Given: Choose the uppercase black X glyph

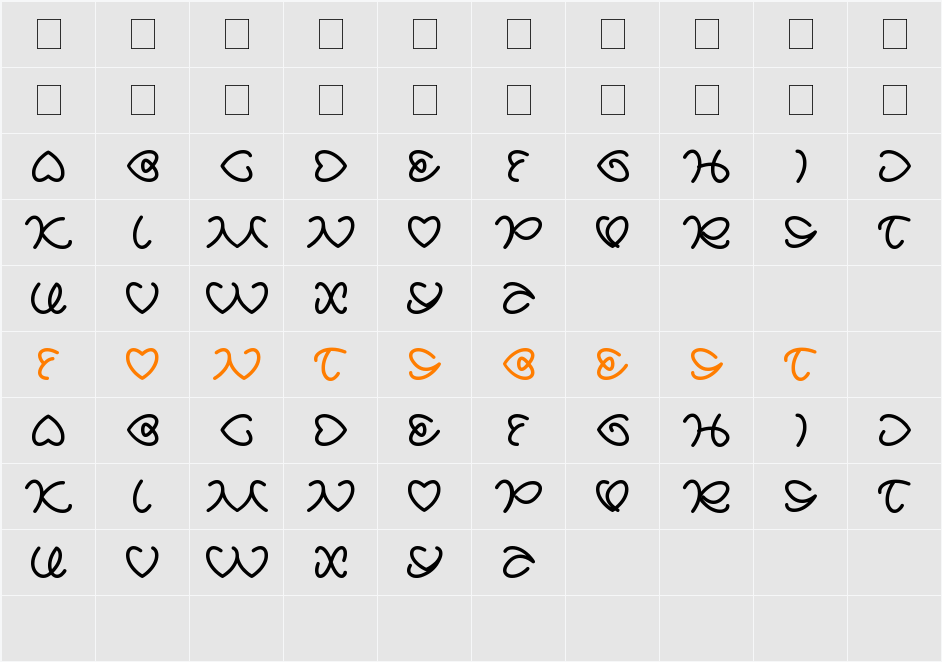Looking at the screenshot, I should pyautogui.click(x=331, y=298).
